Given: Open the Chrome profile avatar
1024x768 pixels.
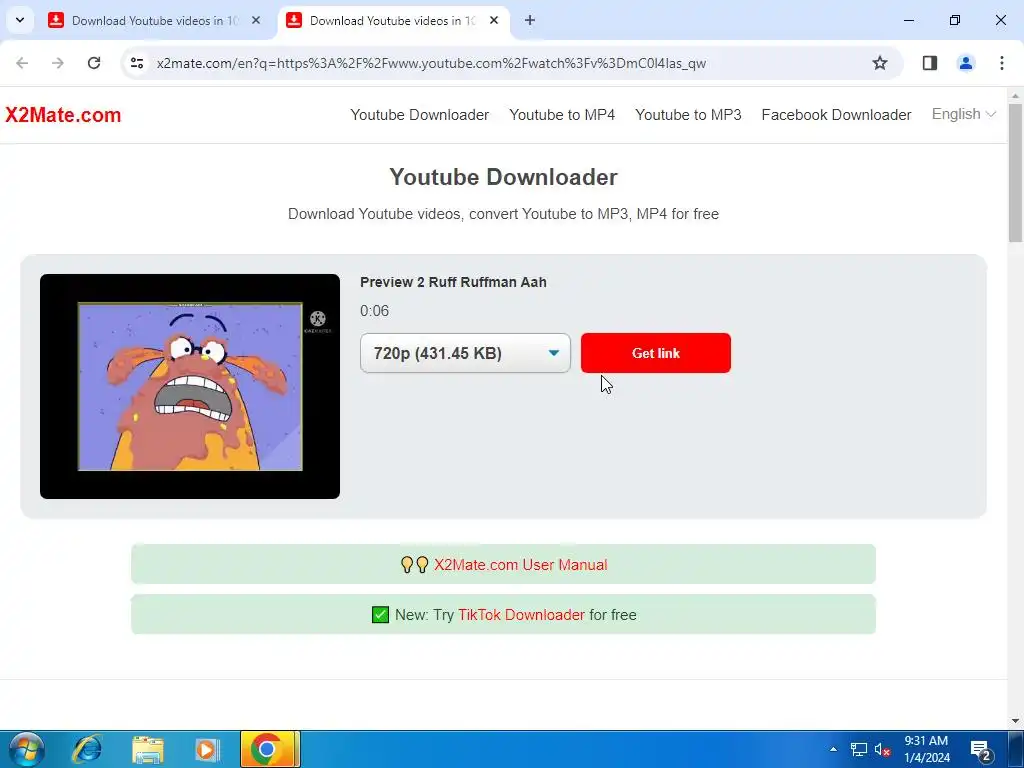Looking at the screenshot, I should (x=966, y=63).
